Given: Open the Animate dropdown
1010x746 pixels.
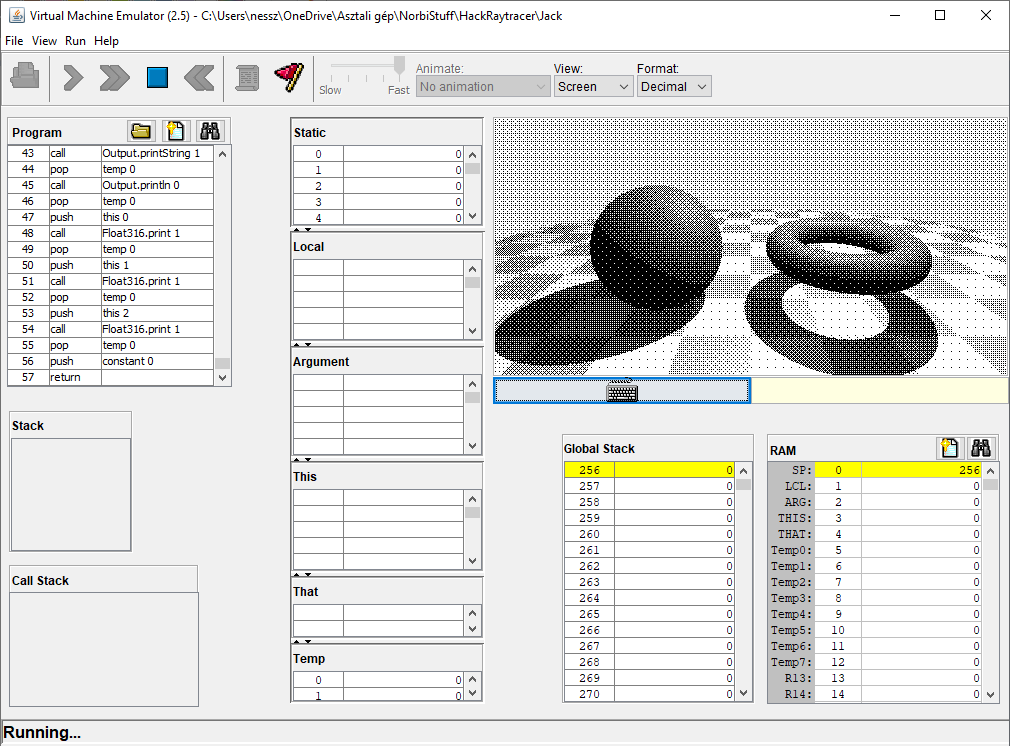Looking at the screenshot, I should pos(483,87).
